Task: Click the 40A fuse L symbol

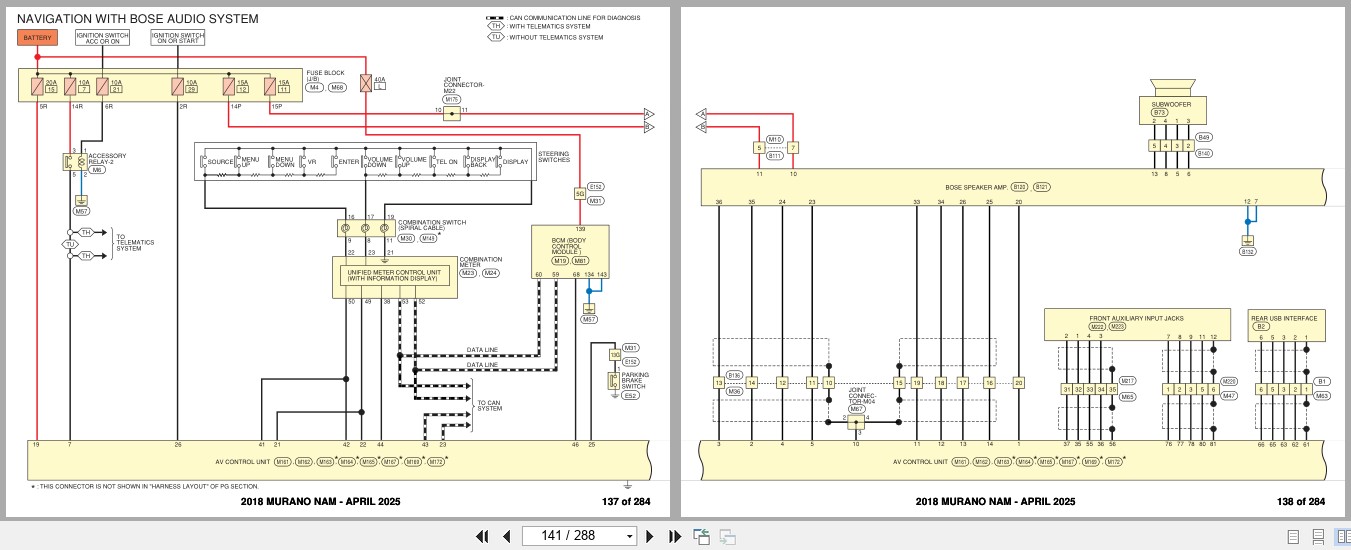Action: tap(366, 82)
